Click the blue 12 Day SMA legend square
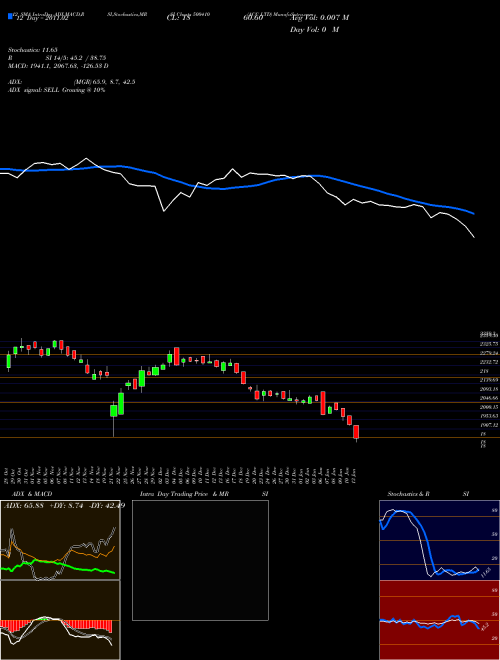The width and height of the screenshot is (500, 660). point(10,16)
